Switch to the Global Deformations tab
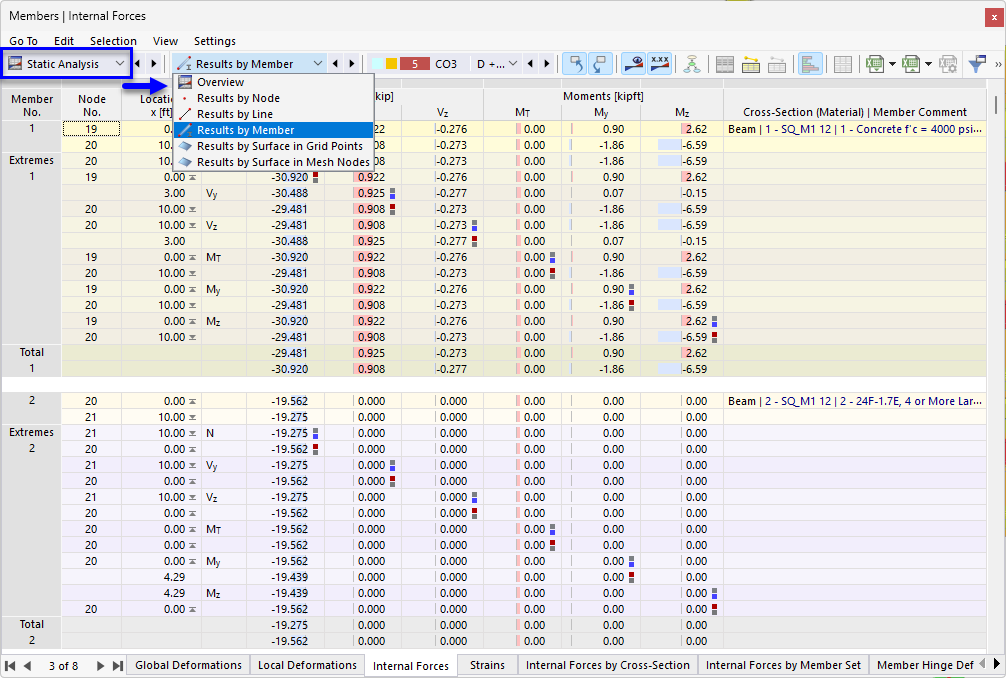The image size is (1006, 678). [188, 665]
